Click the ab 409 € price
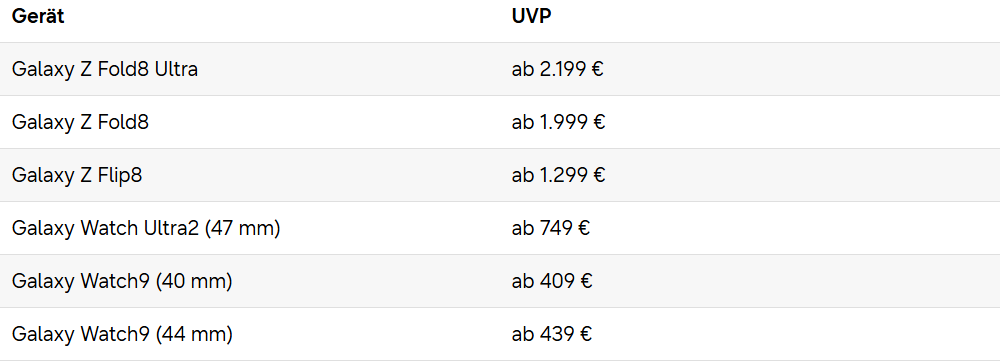 pyautogui.click(x=552, y=281)
